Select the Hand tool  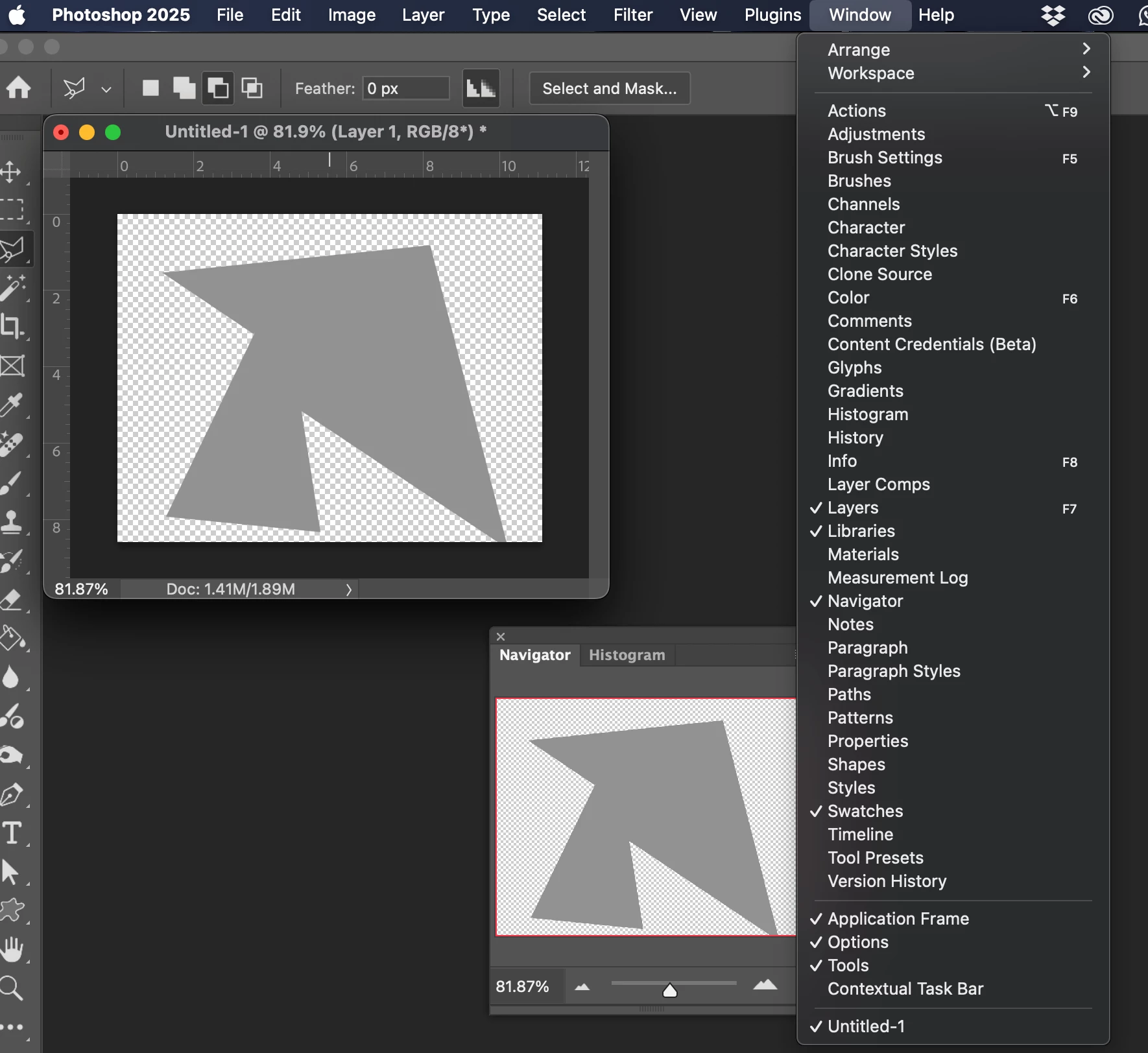(12, 951)
